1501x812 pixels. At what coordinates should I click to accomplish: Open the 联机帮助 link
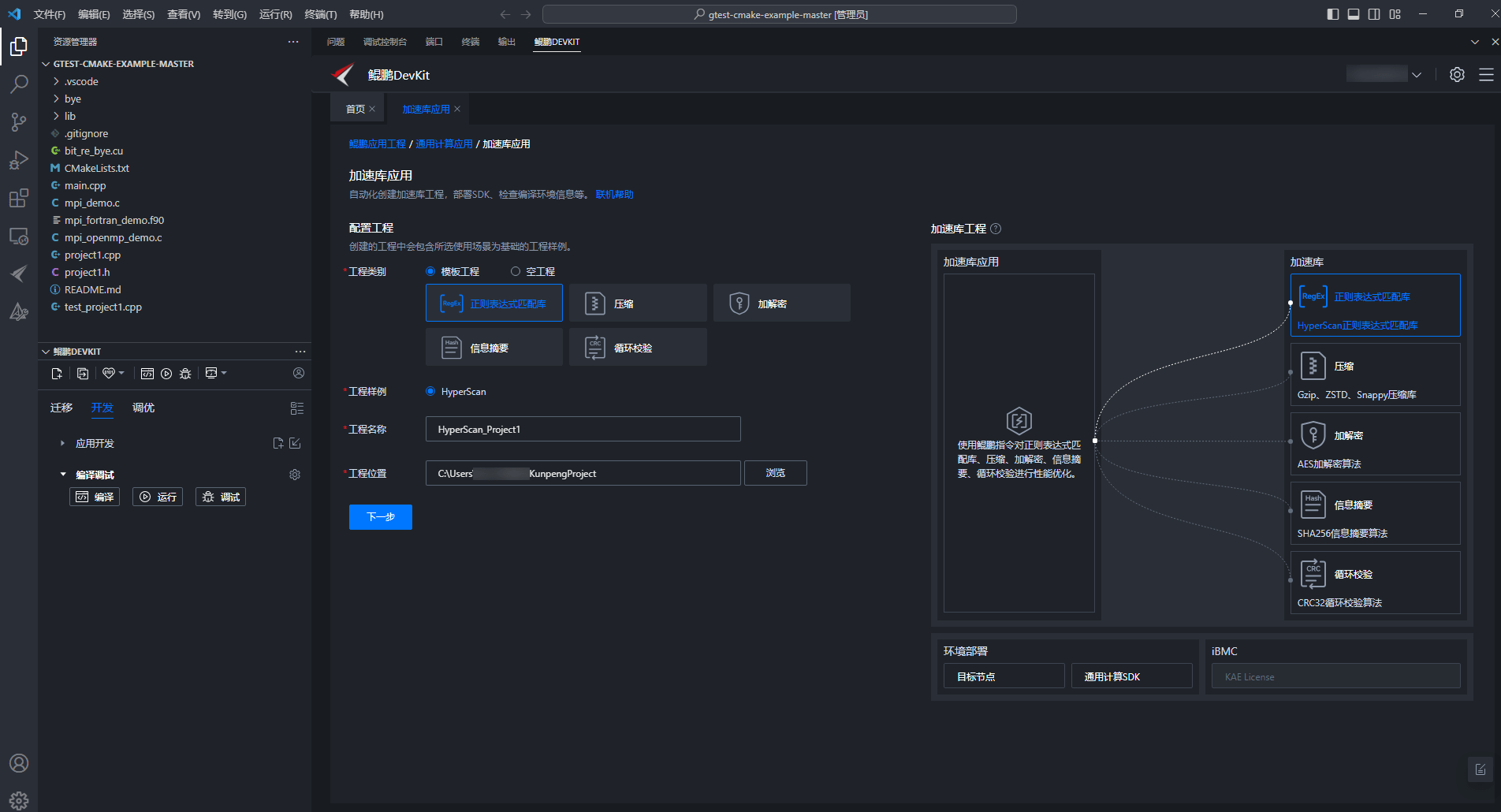[x=614, y=194]
